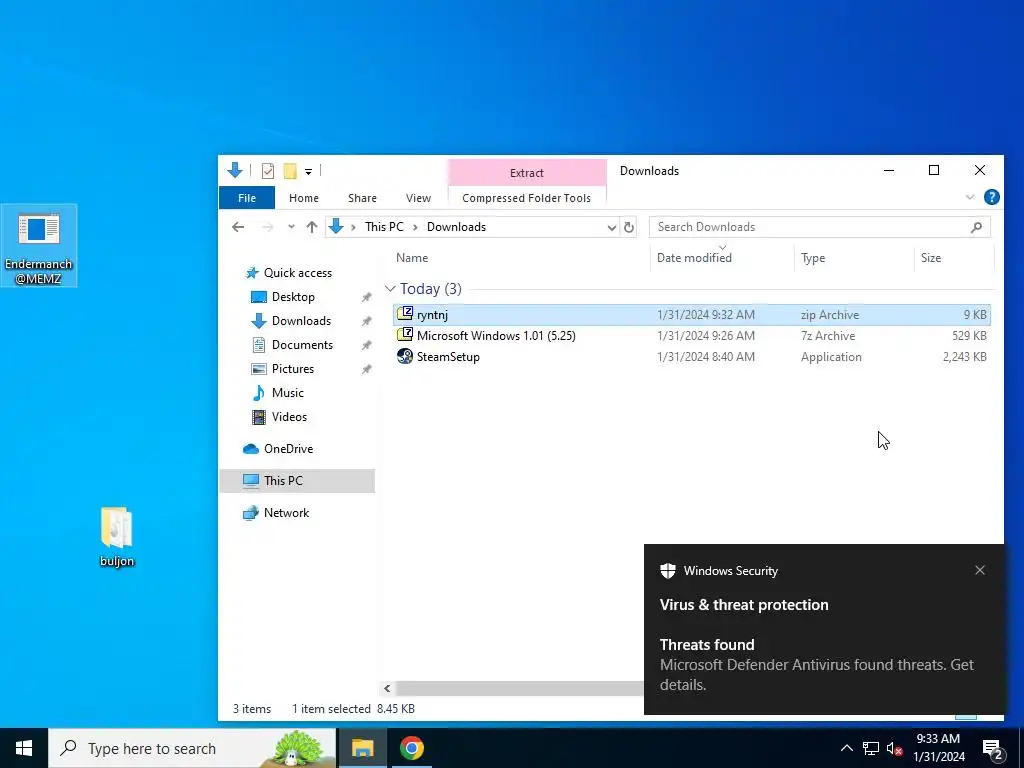Select the Extract contextual tab header
Screen dimensions: 1024x768
[x=526, y=172]
